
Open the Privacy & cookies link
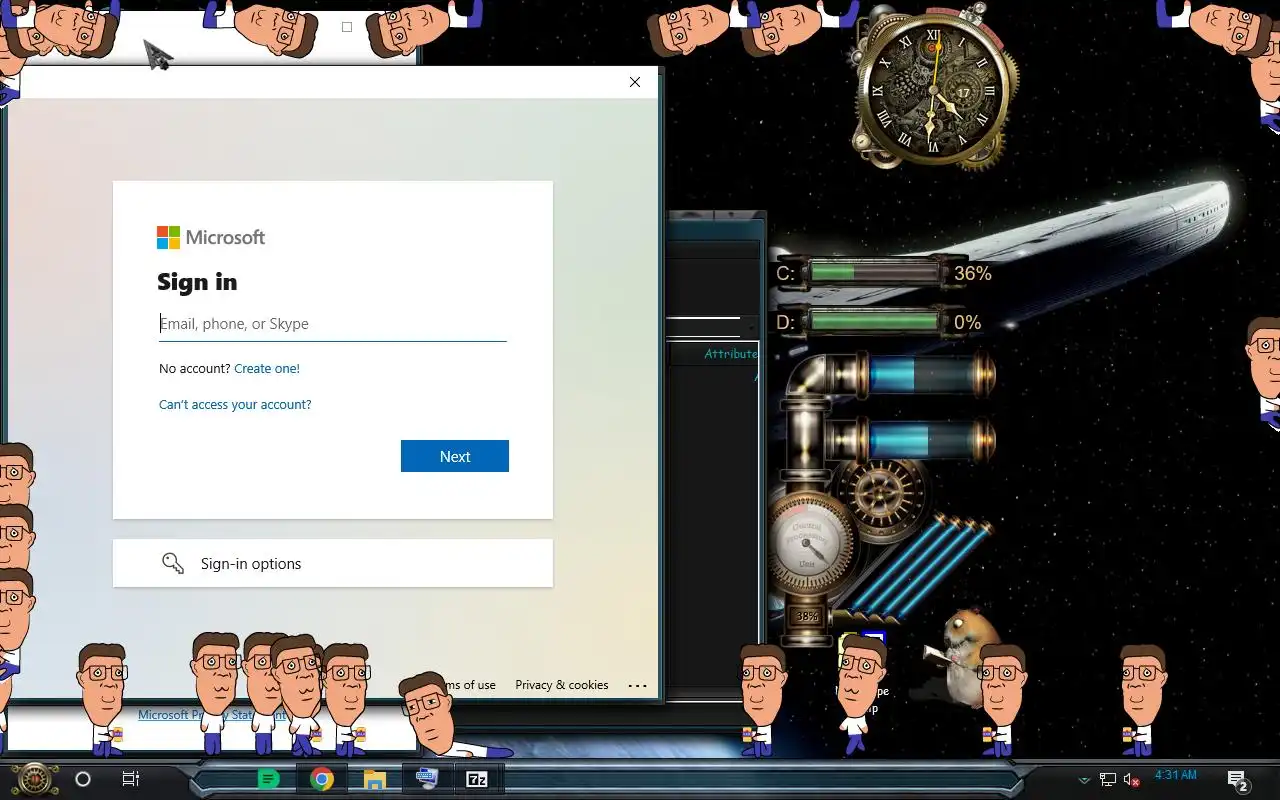pyautogui.click(x=561, y=685)
